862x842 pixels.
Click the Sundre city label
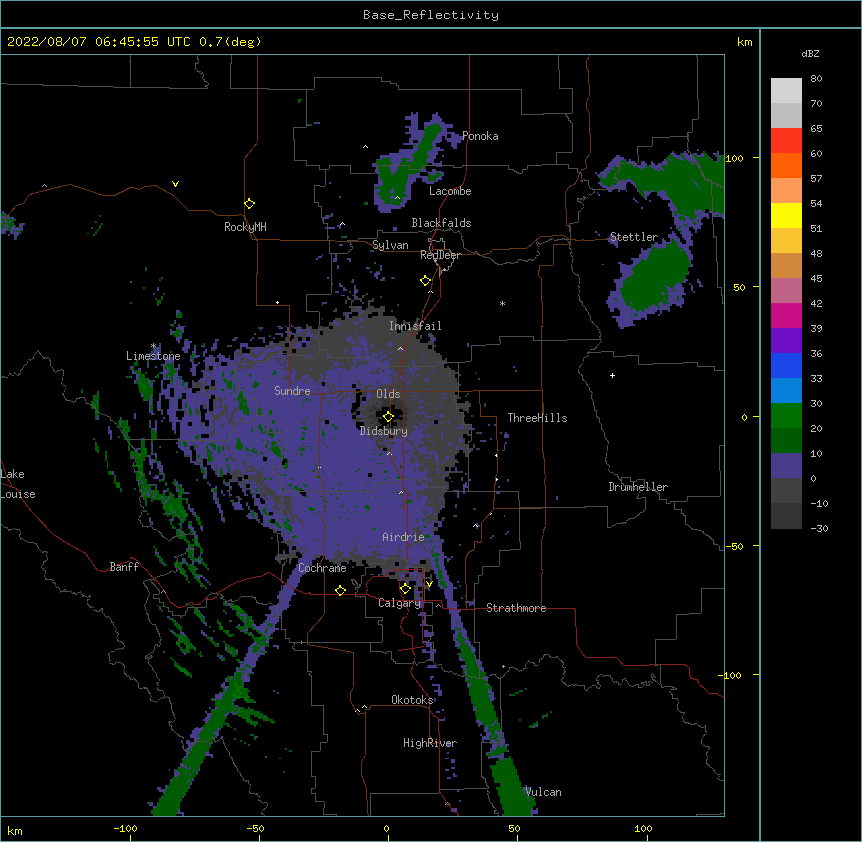(292, 391)
